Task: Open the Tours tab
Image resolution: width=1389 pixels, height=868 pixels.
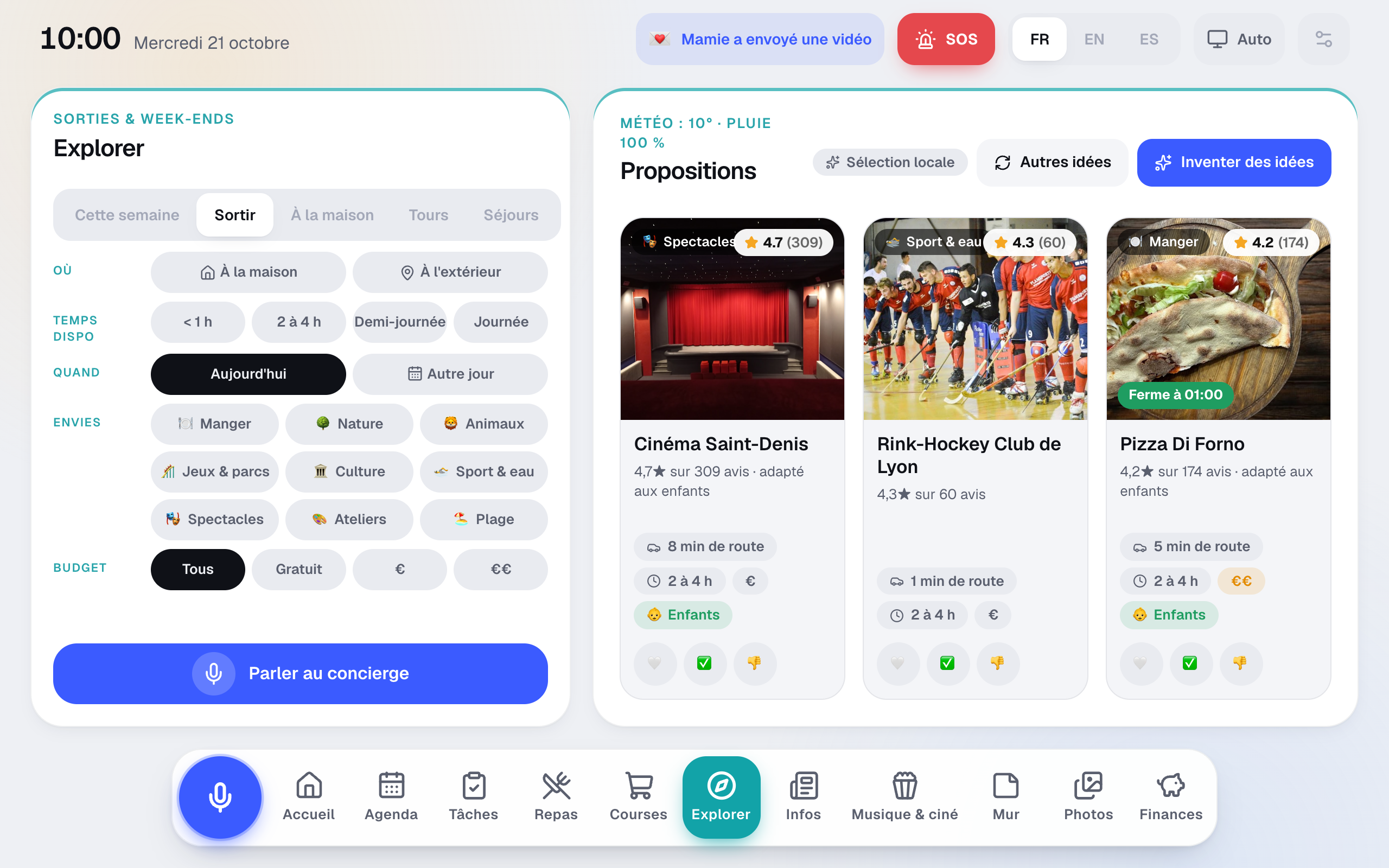Action: 428,215
